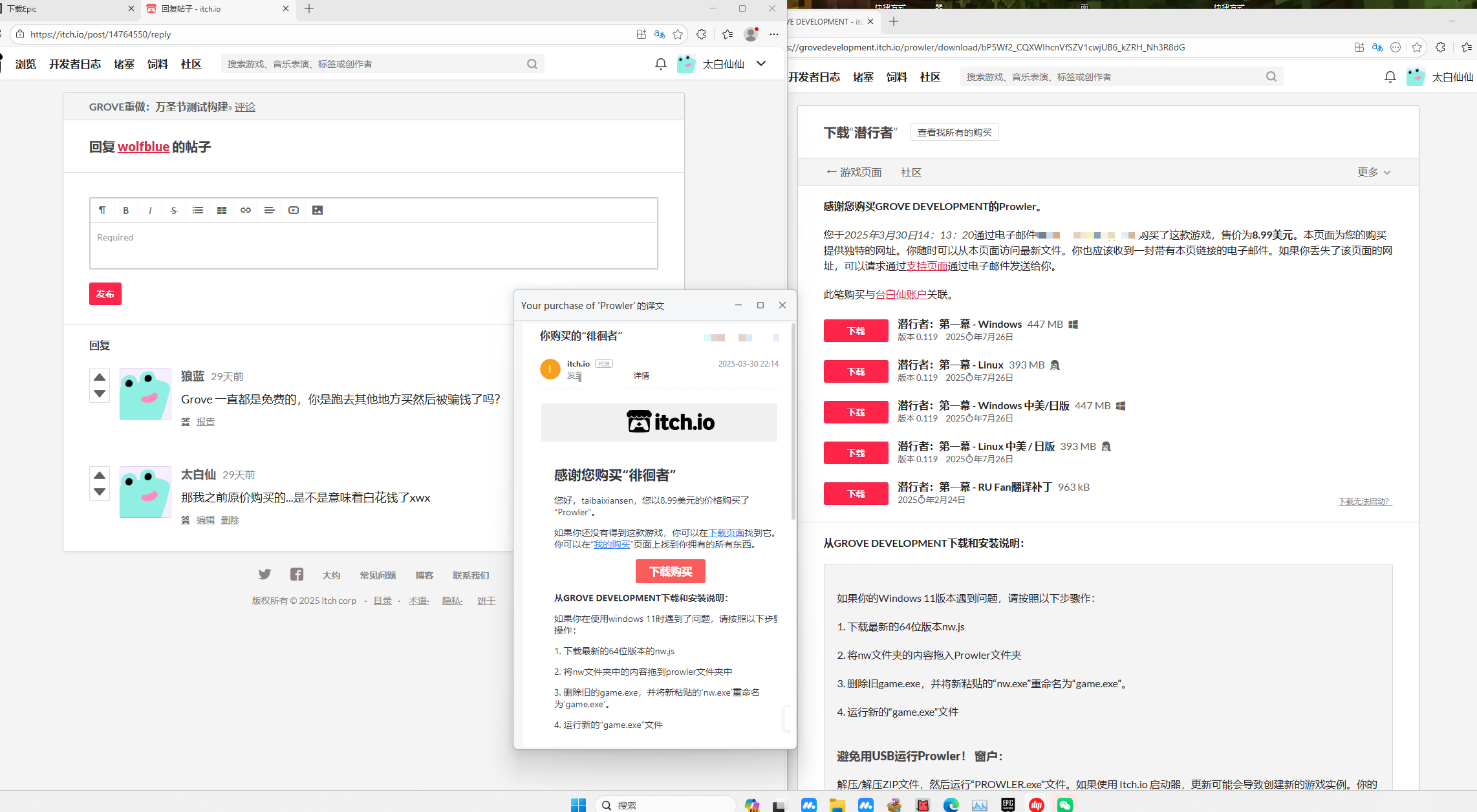Insert an image via editor toolbar

(x=318, y=210)
